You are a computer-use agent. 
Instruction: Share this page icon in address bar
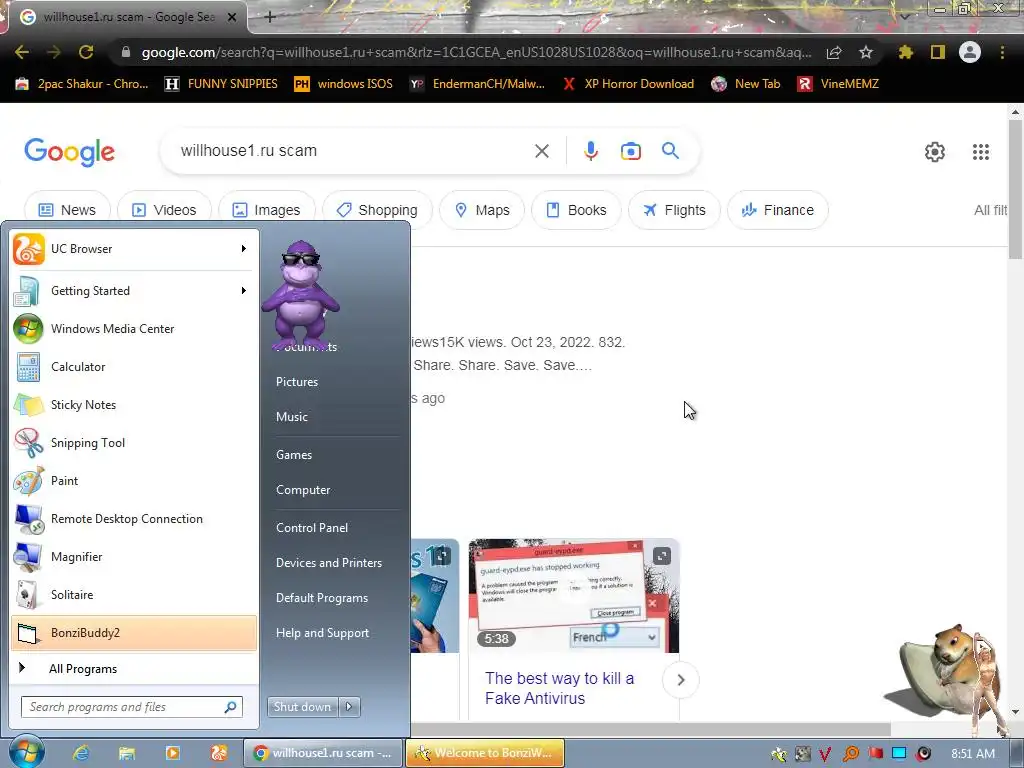tap(834, 52)
